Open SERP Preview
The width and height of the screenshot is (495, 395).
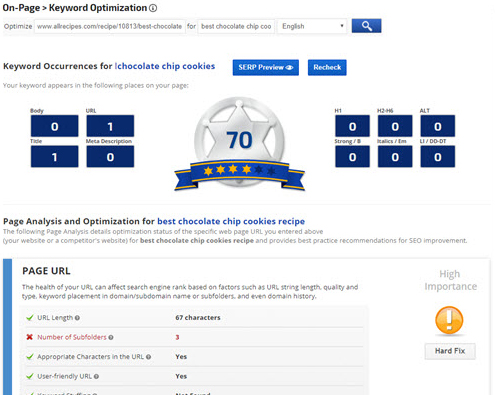266,67
